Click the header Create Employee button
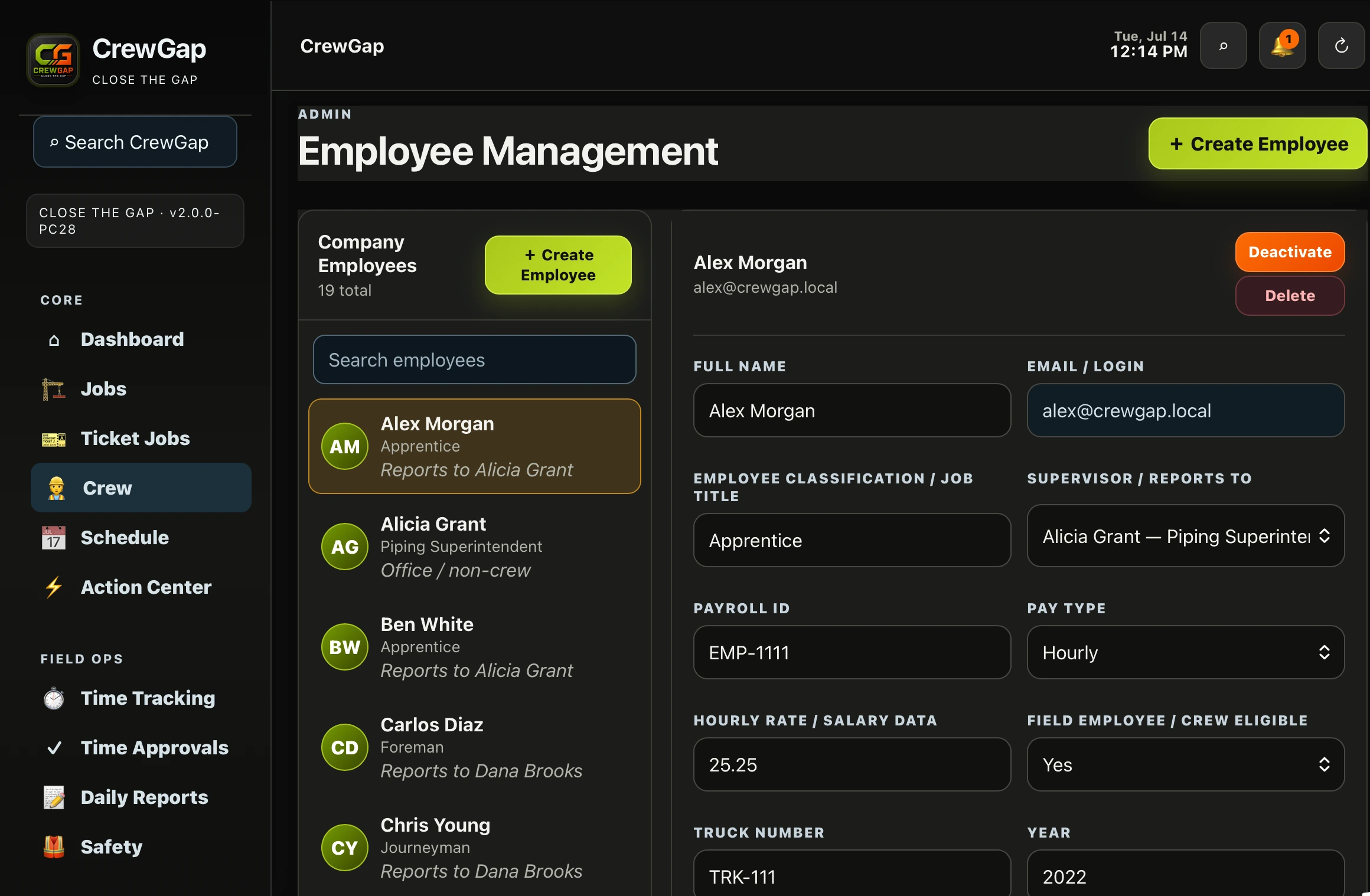Viewport: 1370px width, 896px height. (x=1258, y=144)
